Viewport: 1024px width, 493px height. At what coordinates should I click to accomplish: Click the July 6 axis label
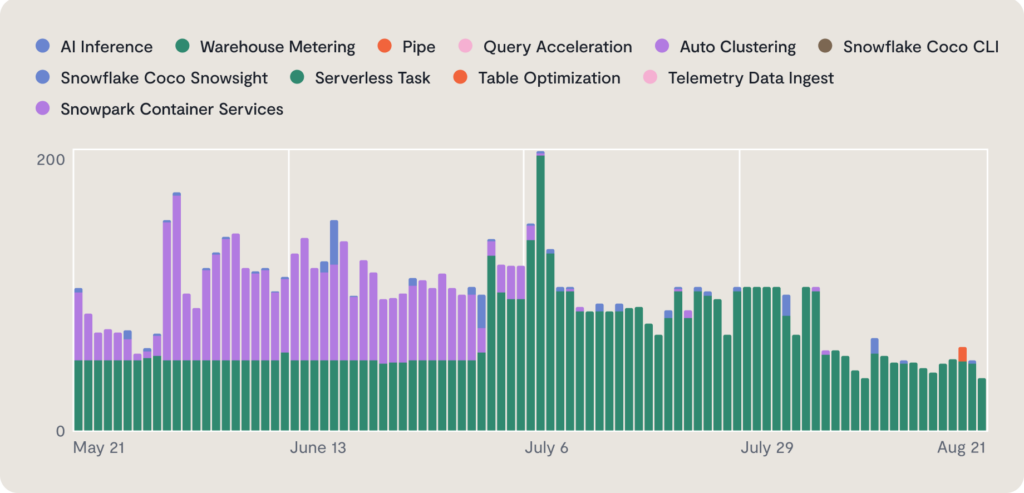coord(547,449)
